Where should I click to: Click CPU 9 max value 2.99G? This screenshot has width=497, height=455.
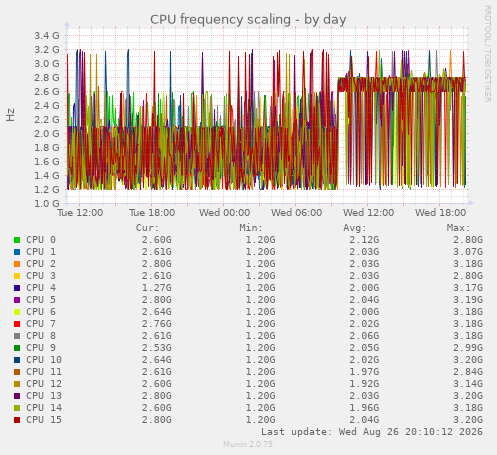[468, 348]
